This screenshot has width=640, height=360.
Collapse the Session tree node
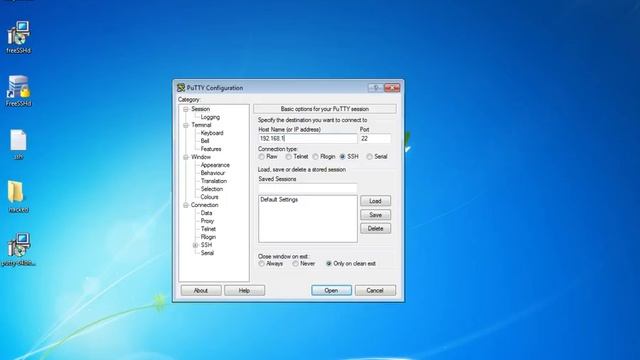(x=186, y=109)
